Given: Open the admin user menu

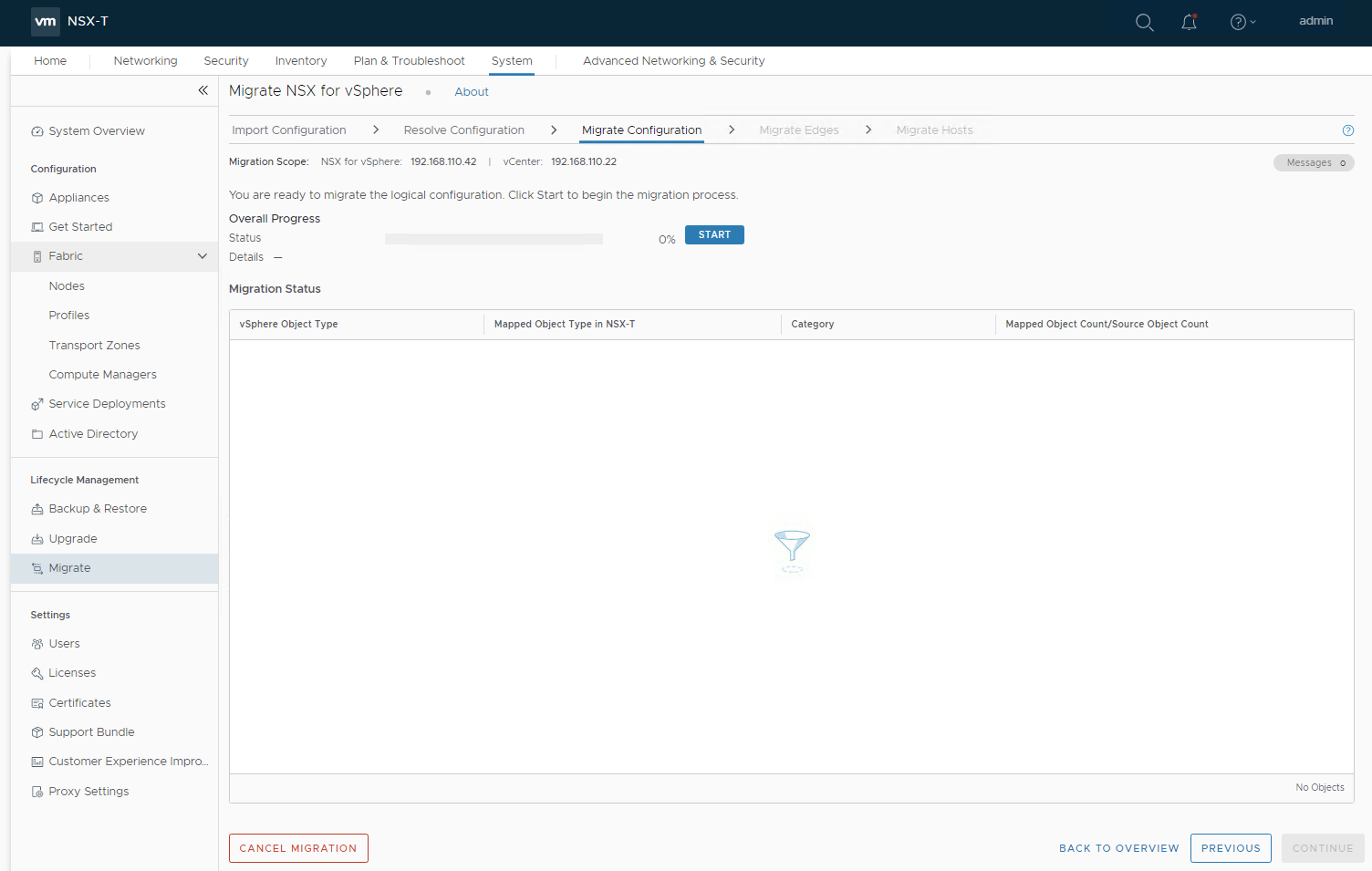Looking at the screenshot, I should tap(1315, 21).
